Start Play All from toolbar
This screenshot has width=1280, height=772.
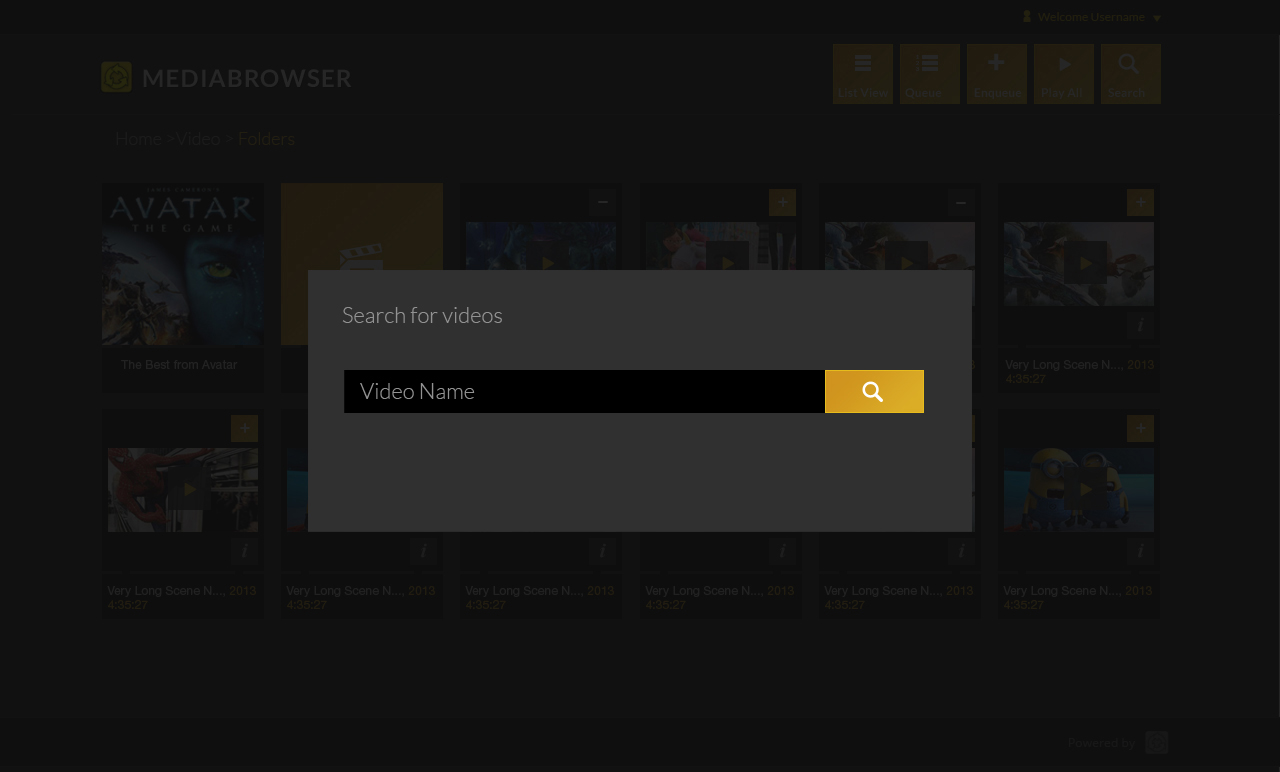(1064, 74)
